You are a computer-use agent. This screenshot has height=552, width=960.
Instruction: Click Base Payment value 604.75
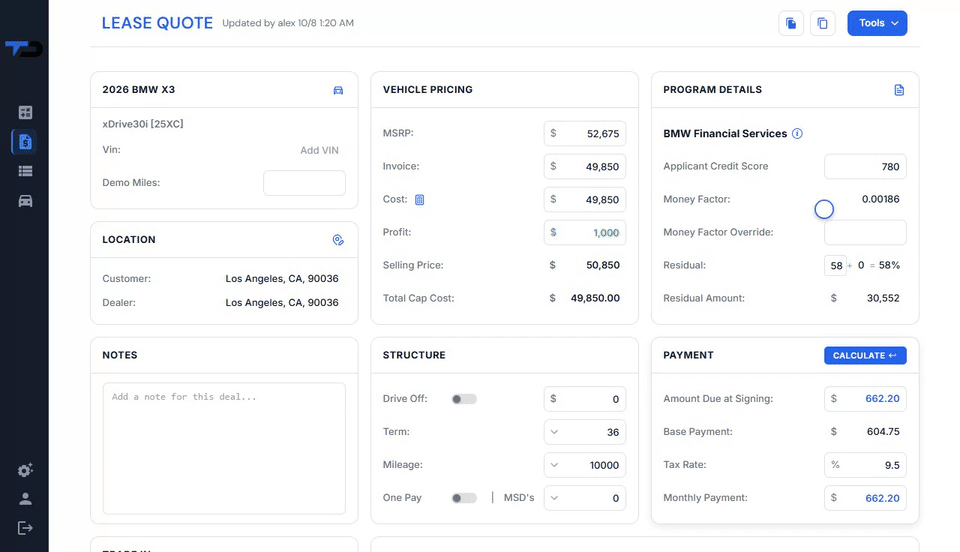(x=883, y=431)
